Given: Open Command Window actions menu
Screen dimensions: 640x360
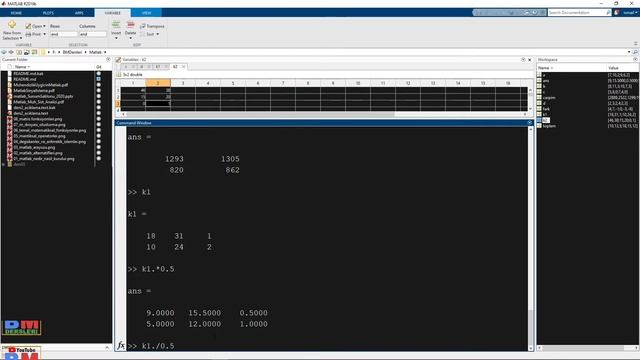Looking at the screenshot, I should pyautogui.click(x=530, y=123).
